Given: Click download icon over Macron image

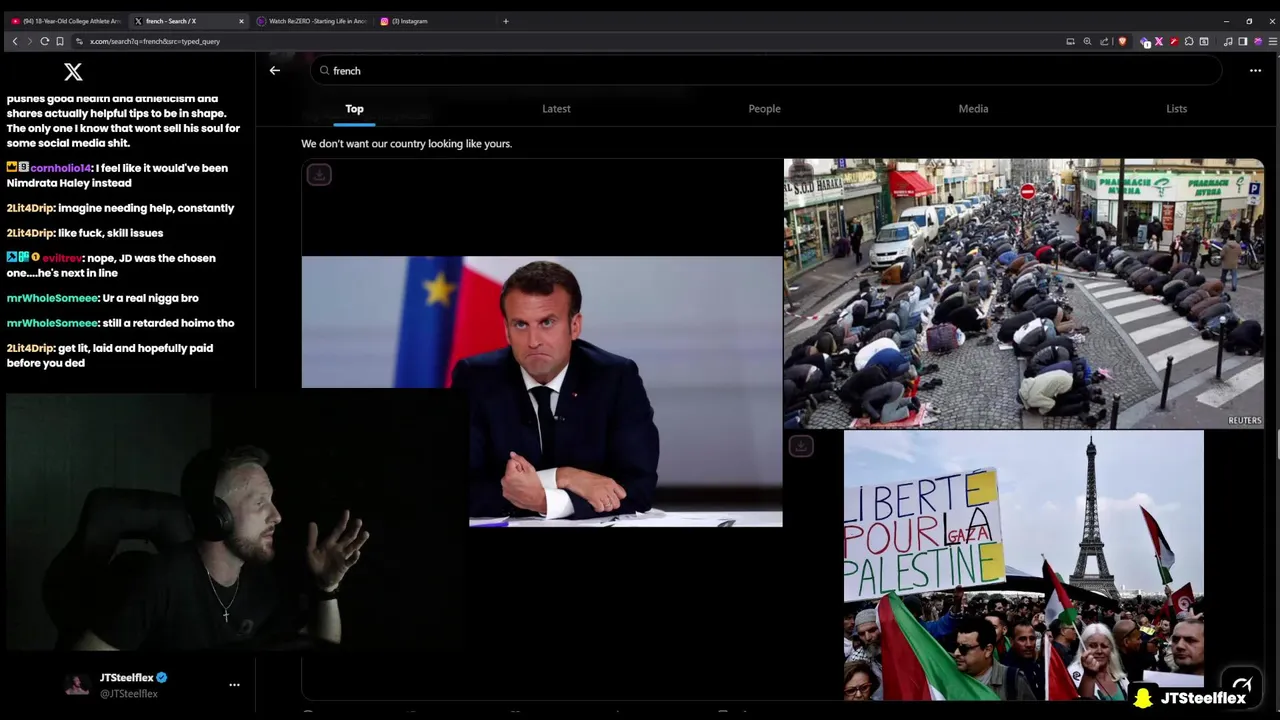Looking at the screenshot, I should pyautogui.click(x=319, y=175).
